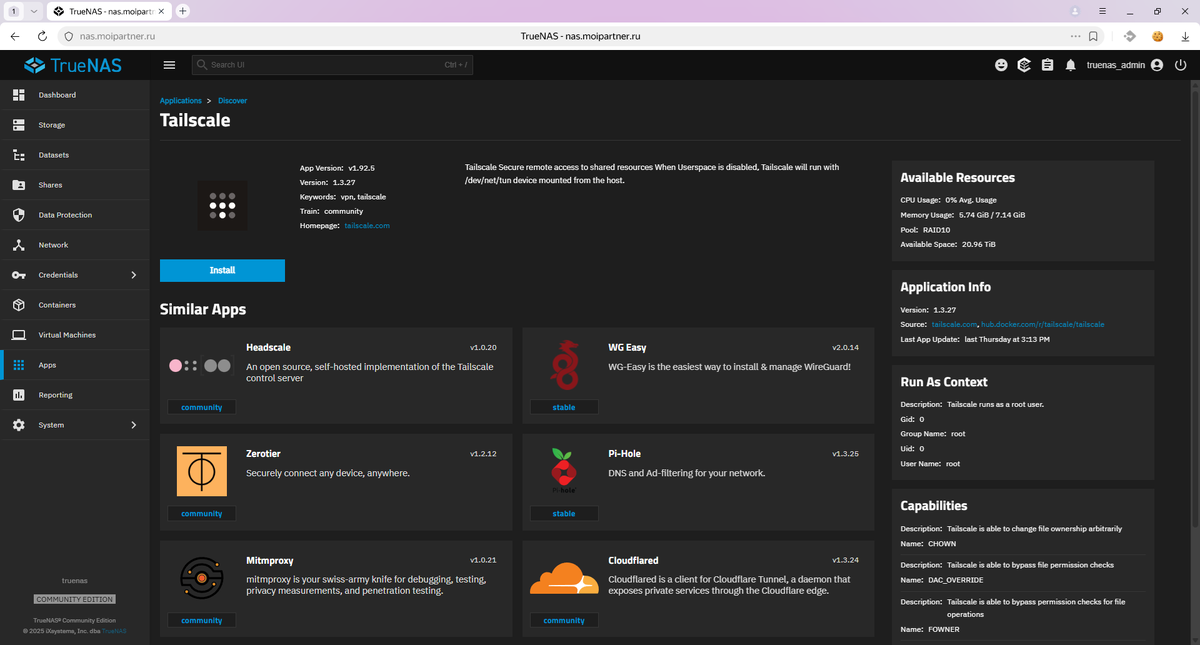Click the Apps grid icon
This screenshot has height=645, width=1200.
tap(18, 365)
